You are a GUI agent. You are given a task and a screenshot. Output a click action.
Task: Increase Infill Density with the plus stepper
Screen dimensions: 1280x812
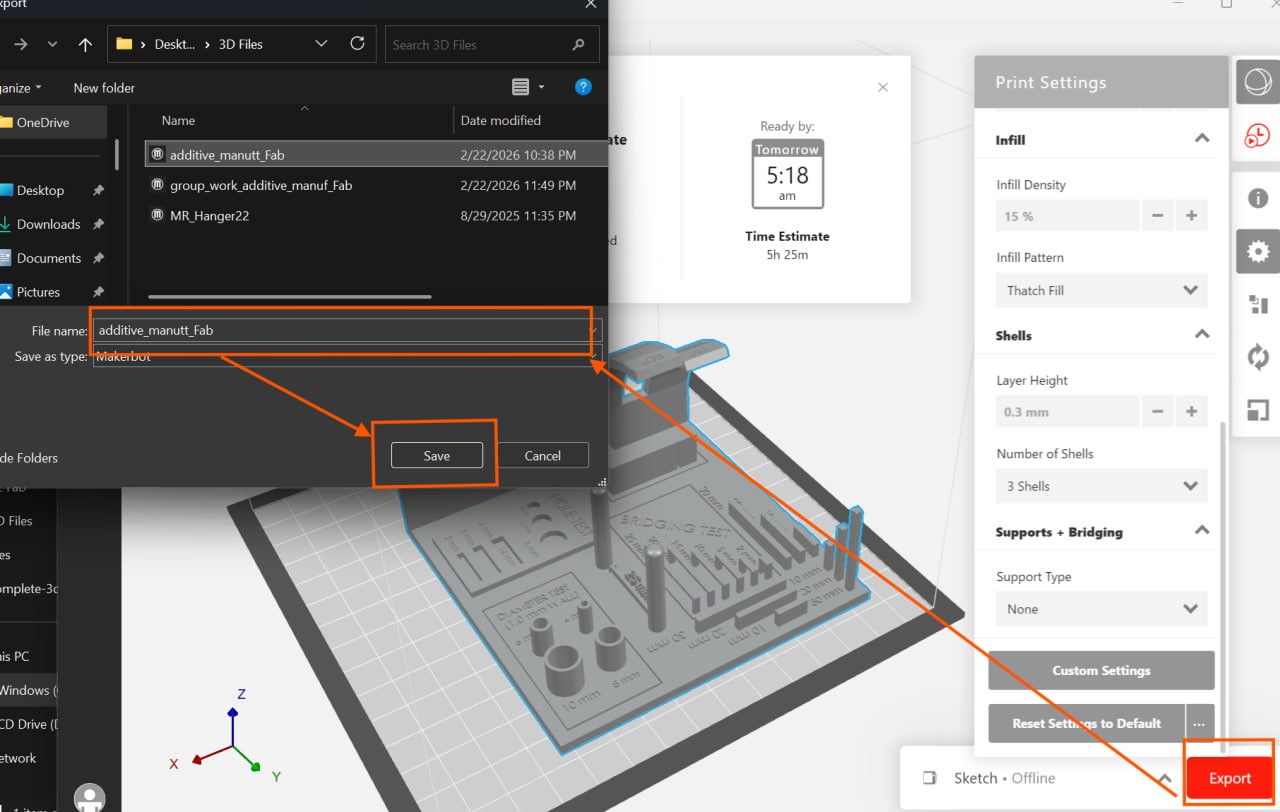(1190, 215)
